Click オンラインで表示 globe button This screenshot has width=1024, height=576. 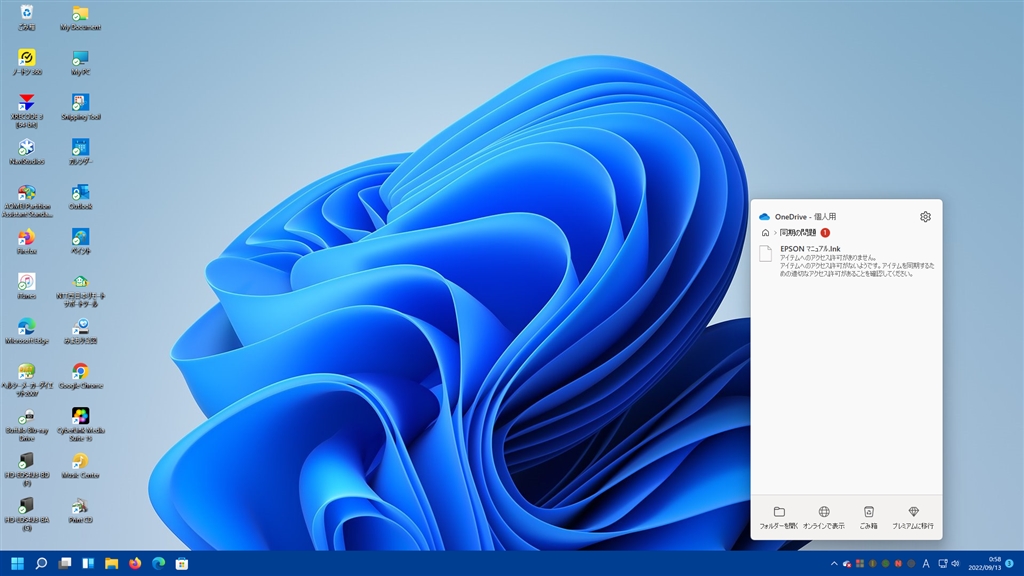tap(824, 517)
